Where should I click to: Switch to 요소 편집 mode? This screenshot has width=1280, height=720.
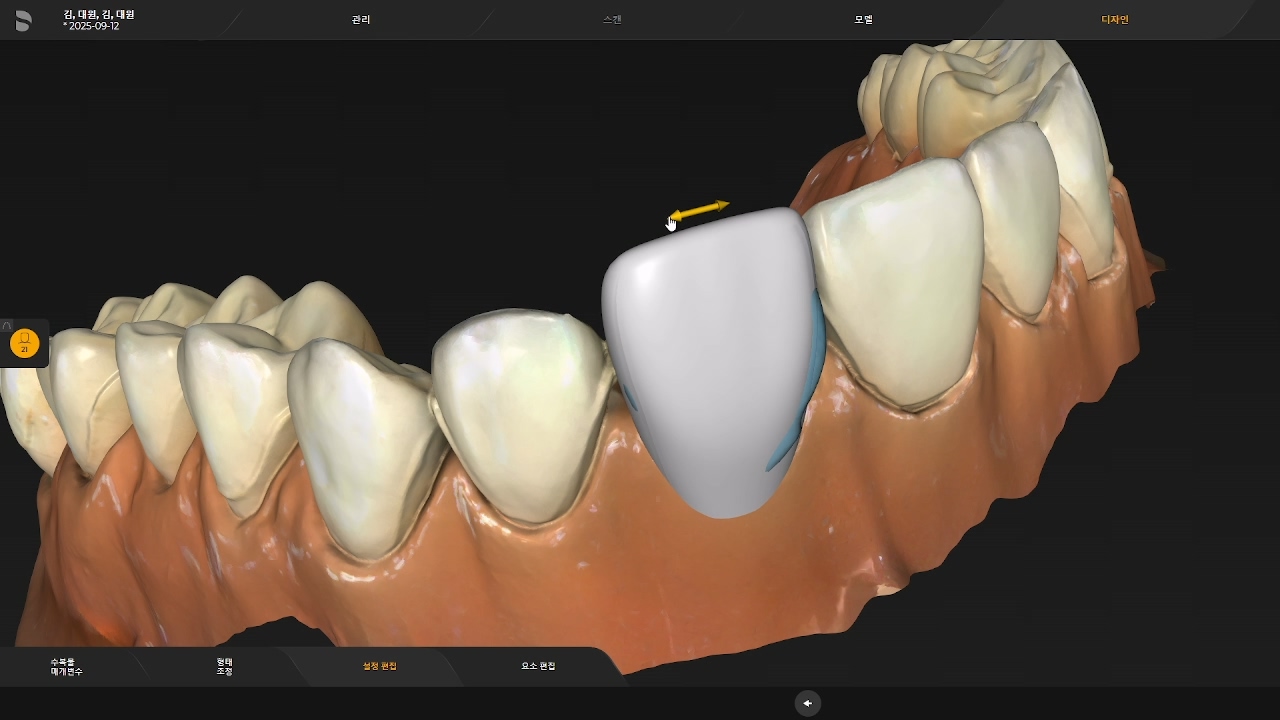click(x=538, y=666)
